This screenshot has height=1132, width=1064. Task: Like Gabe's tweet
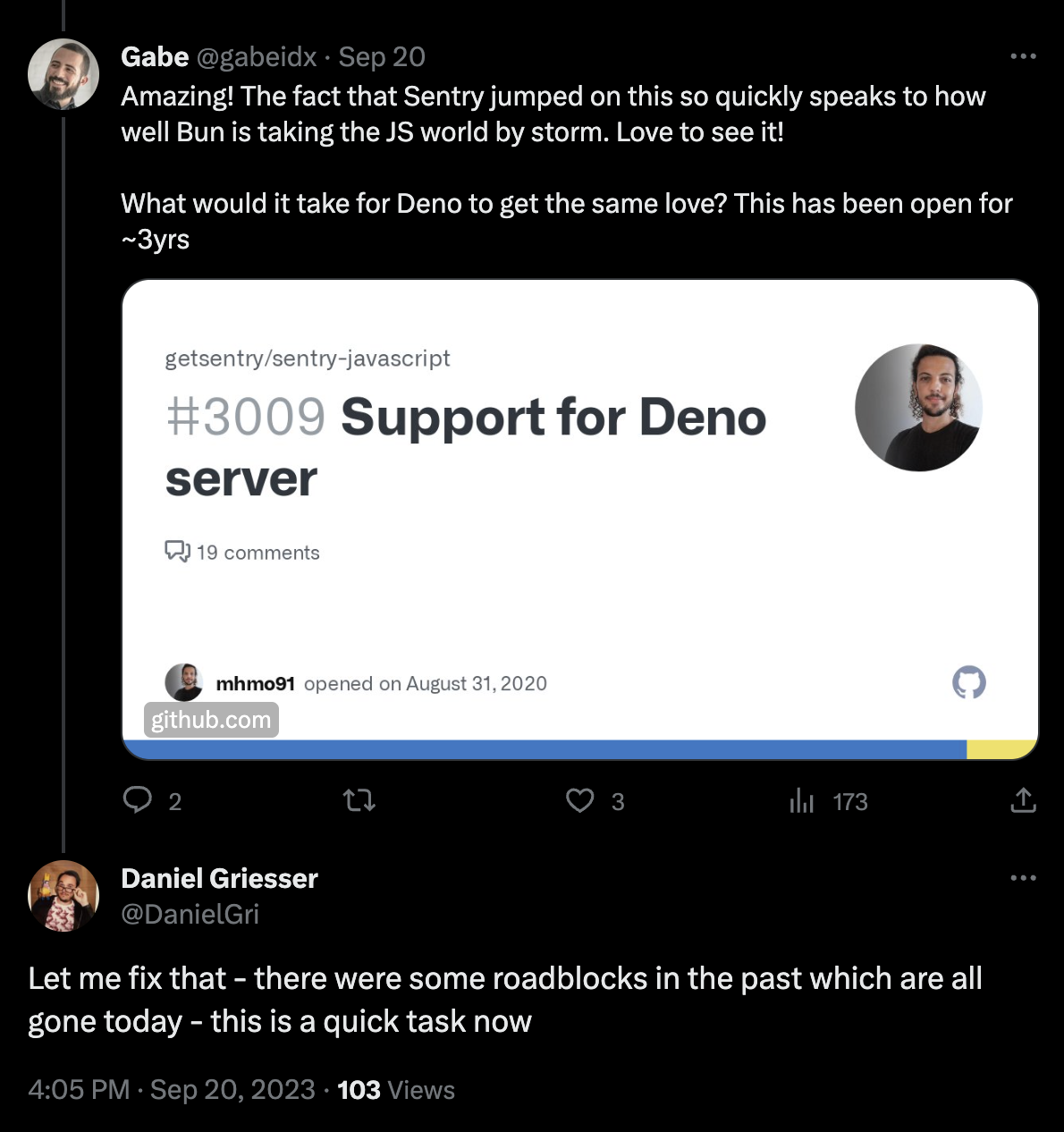pyautogui.click(x=579, y=801)
